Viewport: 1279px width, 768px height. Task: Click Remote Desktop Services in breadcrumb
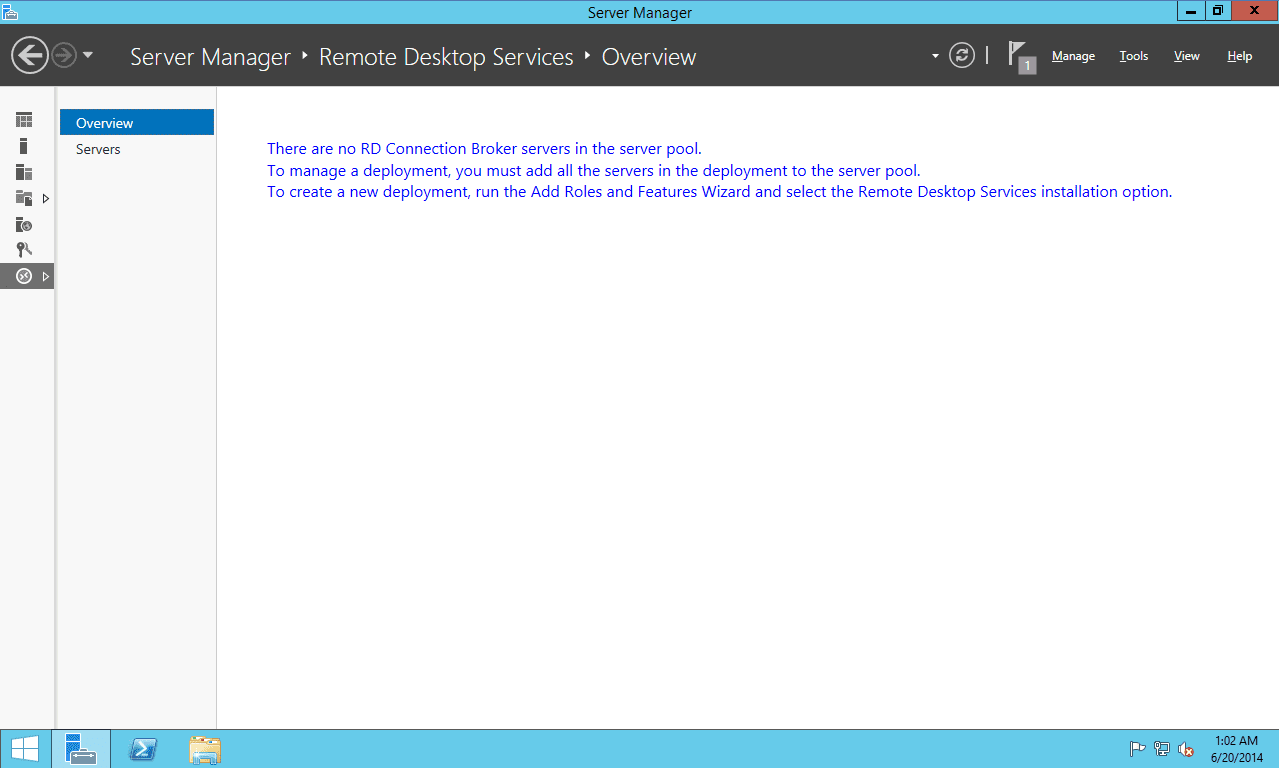tap(446, 57)
